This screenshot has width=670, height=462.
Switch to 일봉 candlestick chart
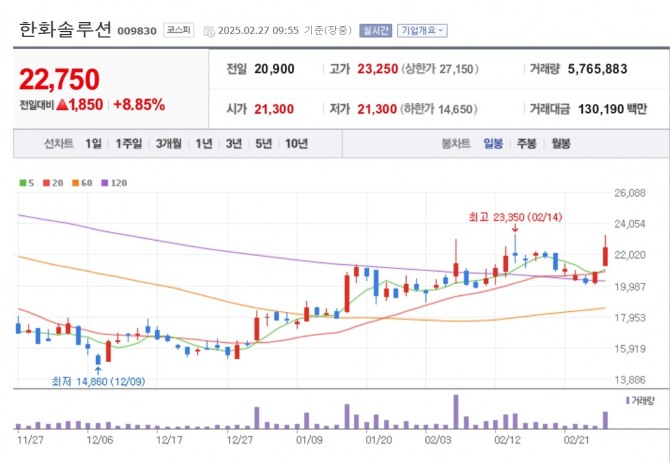(493, 144)
